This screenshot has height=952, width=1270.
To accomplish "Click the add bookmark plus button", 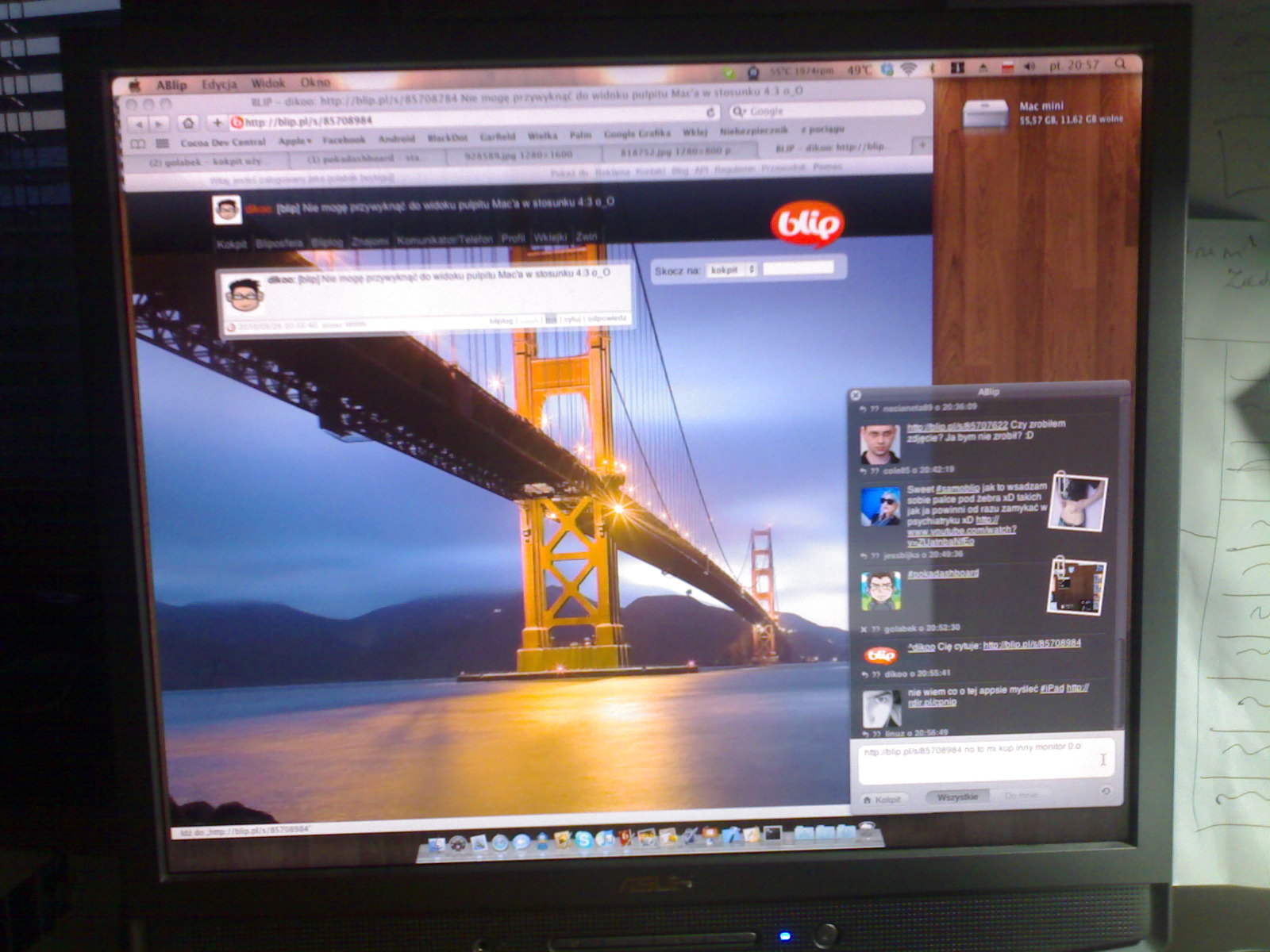I will pos(217,122).
